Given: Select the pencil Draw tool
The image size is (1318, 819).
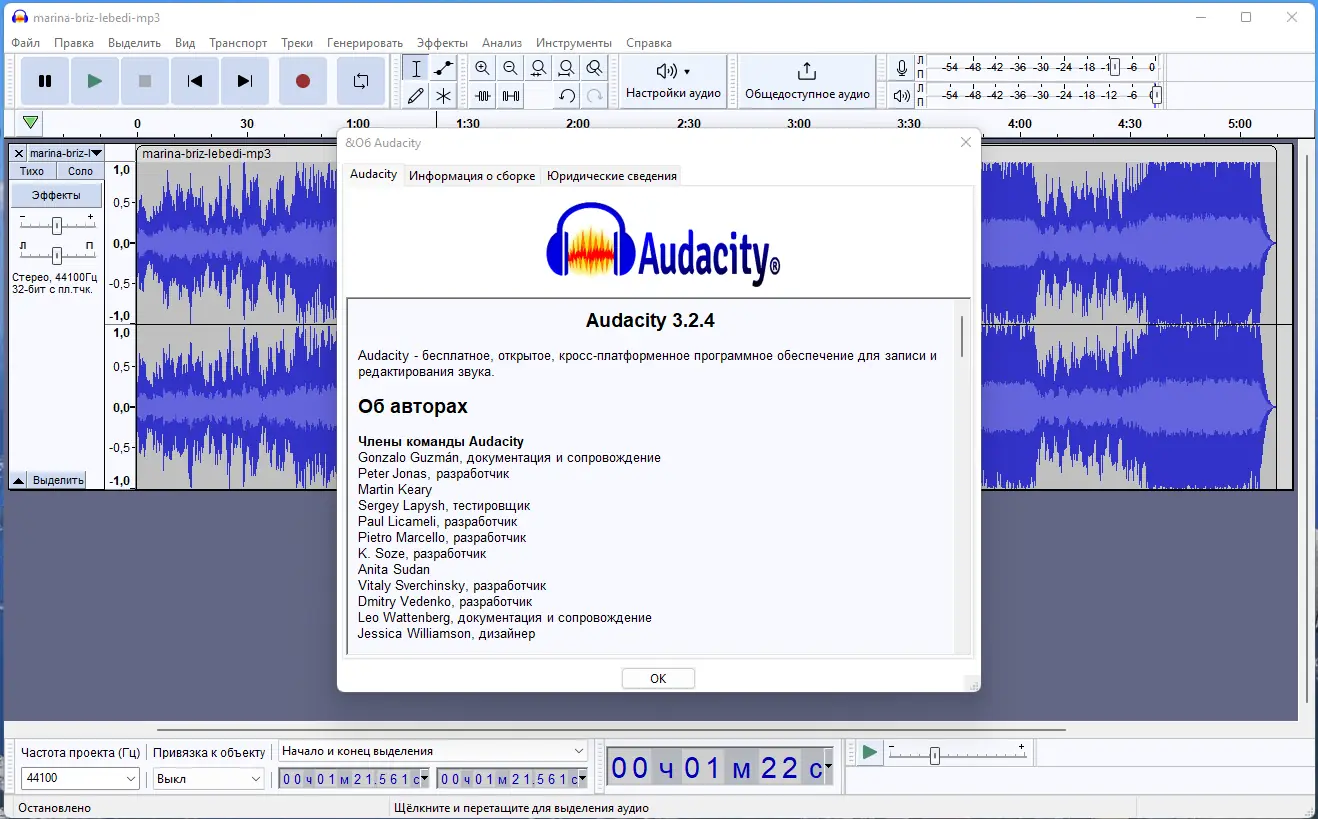Looking at the screenshot, I should pos(416,95).
